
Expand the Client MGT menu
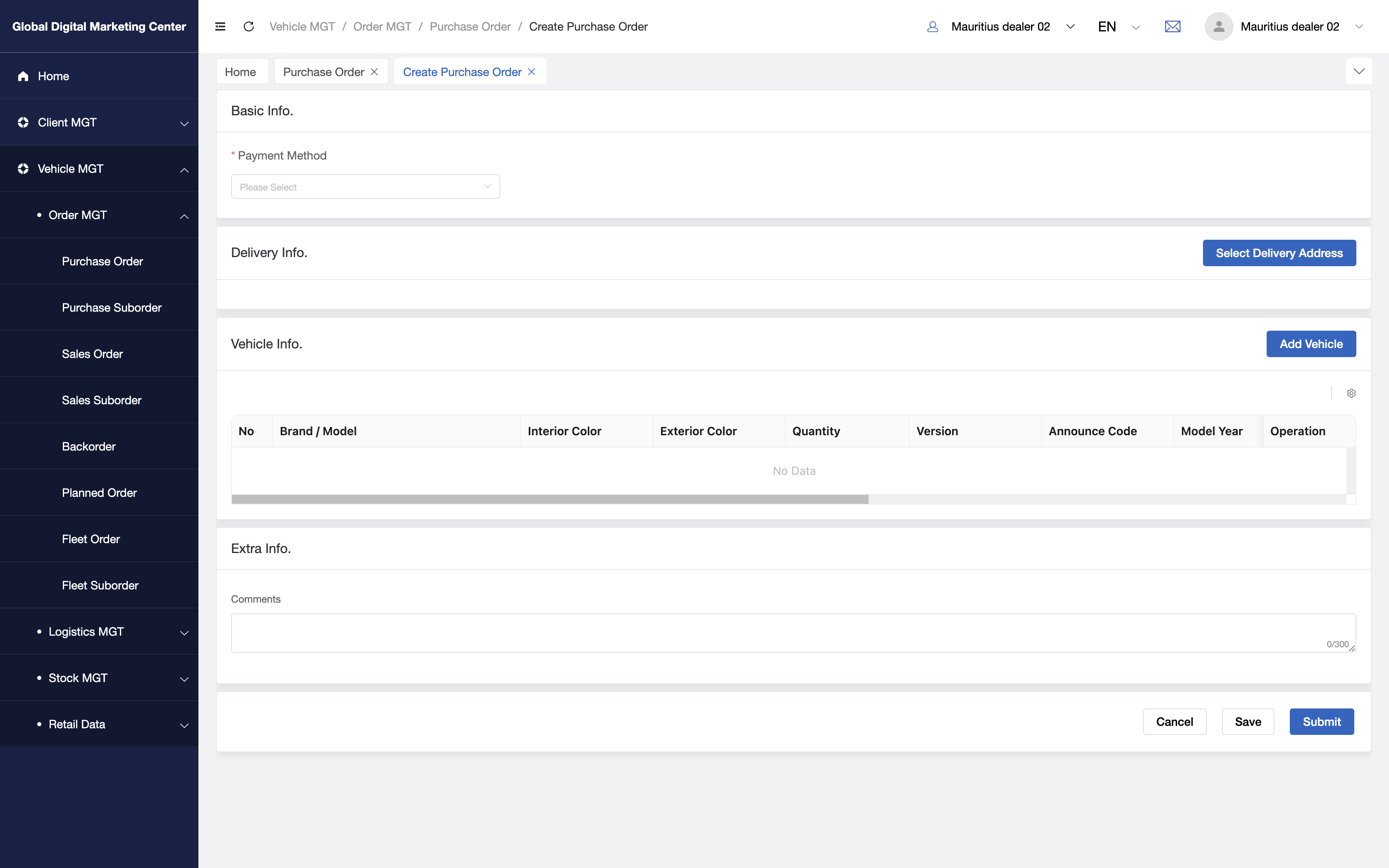coord(184,124)
